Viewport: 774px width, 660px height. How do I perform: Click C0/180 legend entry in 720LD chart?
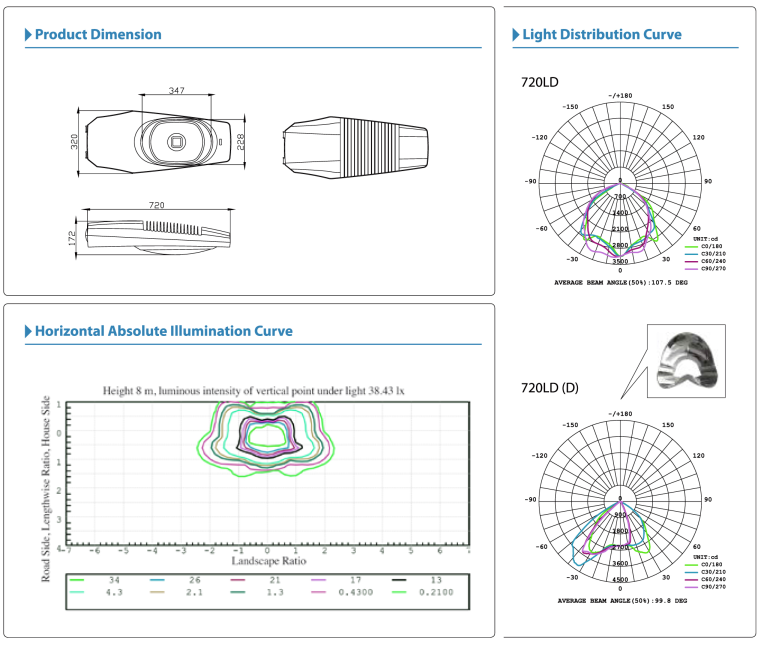(704, 246)
